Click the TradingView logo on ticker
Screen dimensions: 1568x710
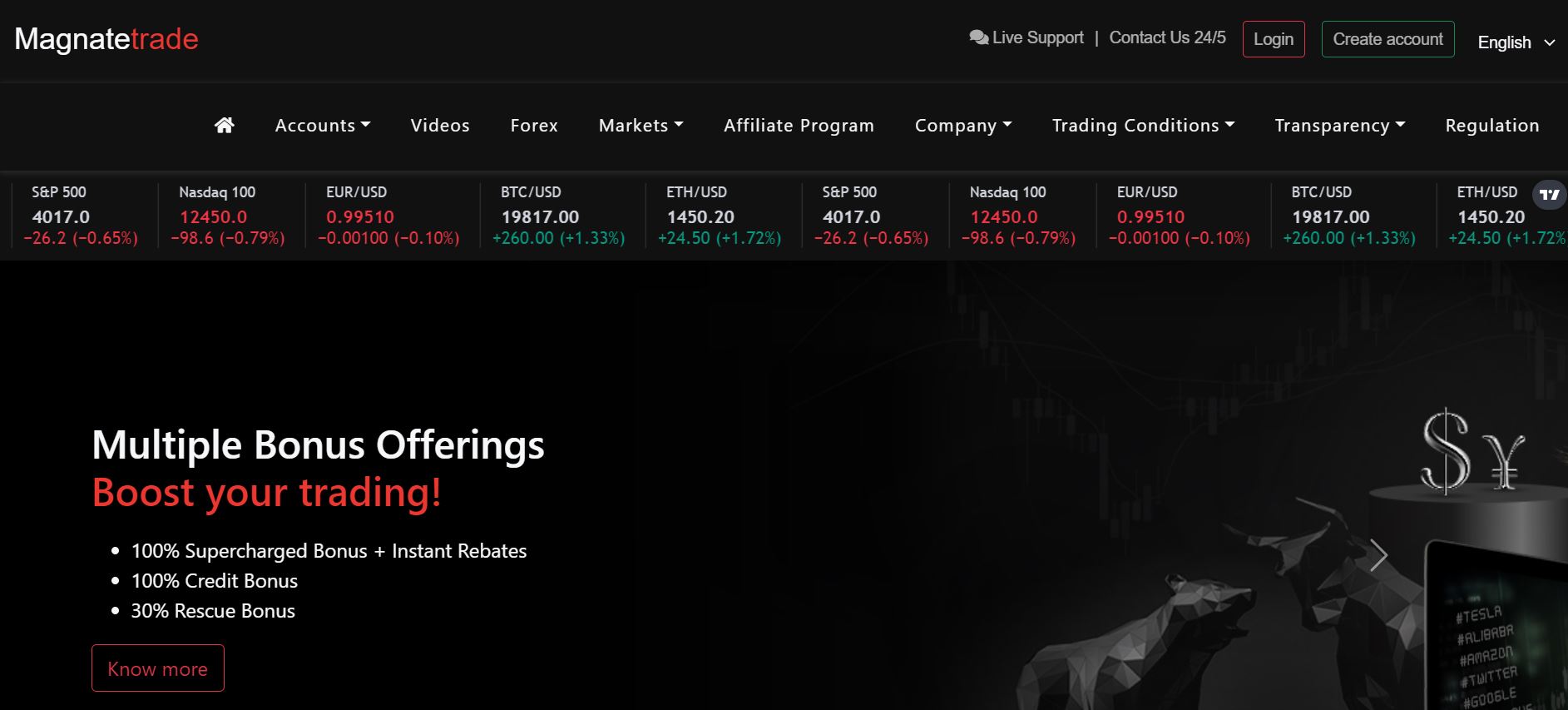pyautogui.click(x=1549, y=195)
